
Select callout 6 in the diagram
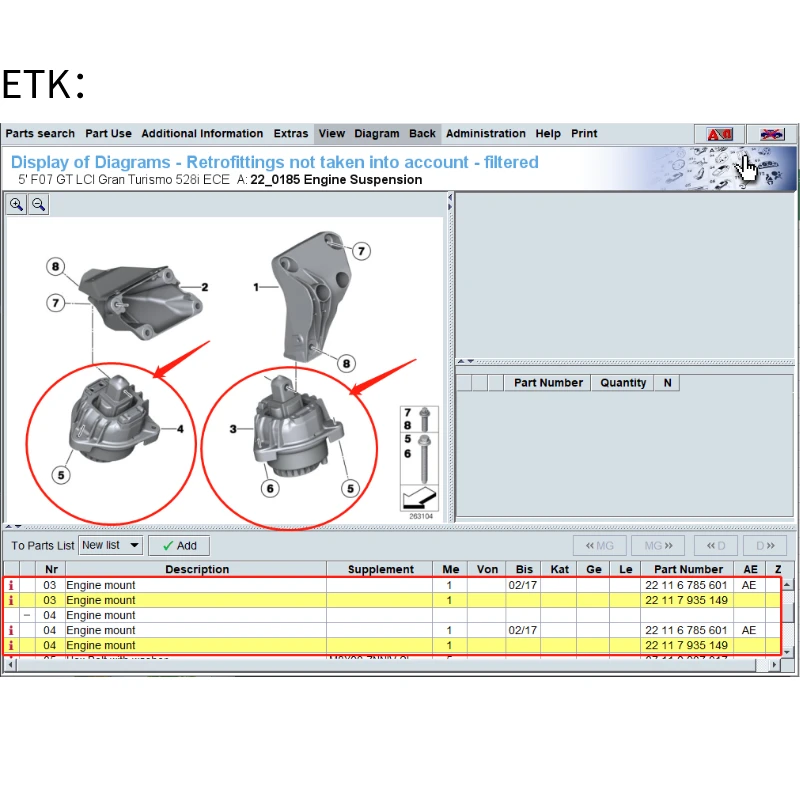[x=270, y=489]
